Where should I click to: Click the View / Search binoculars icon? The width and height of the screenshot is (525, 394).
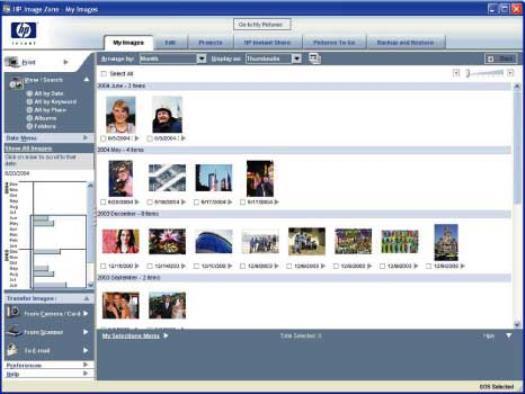click(x=16, y=83)
